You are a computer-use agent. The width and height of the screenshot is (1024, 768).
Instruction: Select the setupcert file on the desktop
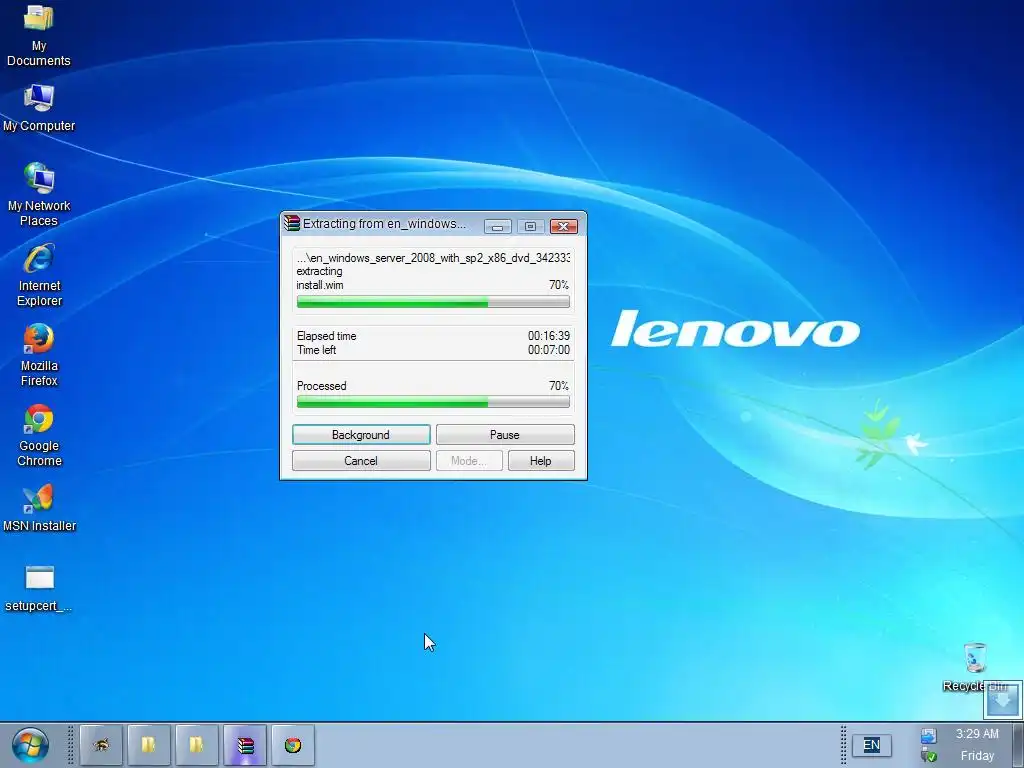click(x=39, y=588)
